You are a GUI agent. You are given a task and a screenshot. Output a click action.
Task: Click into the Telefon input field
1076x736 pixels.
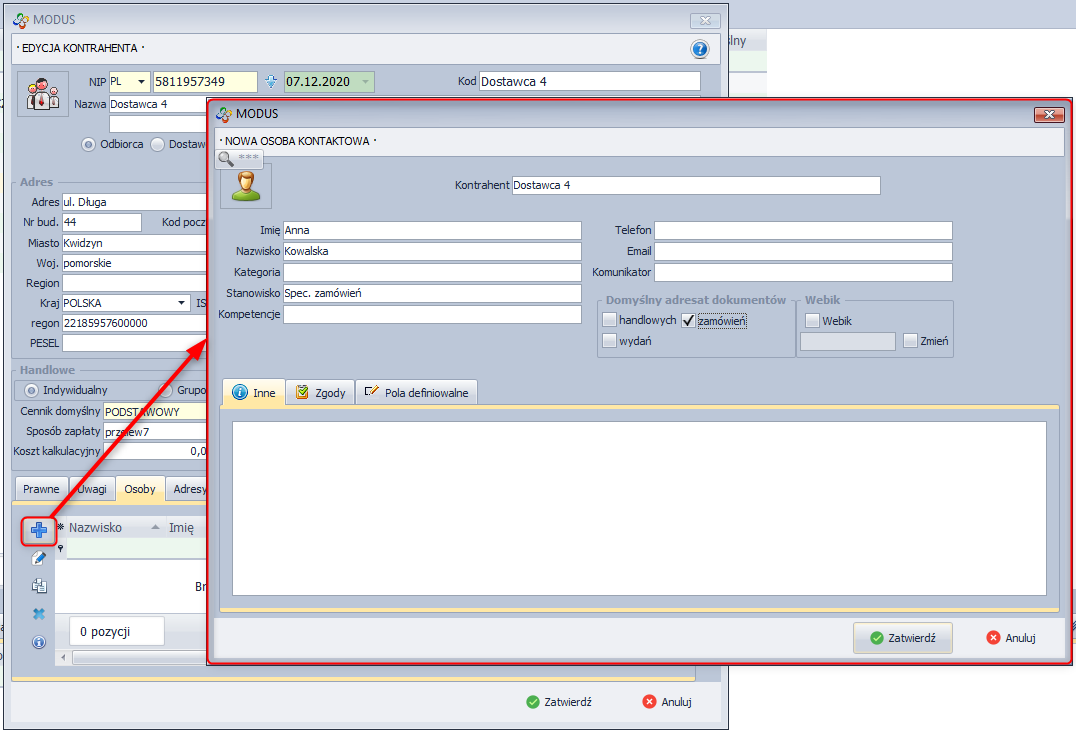[803, 230]
